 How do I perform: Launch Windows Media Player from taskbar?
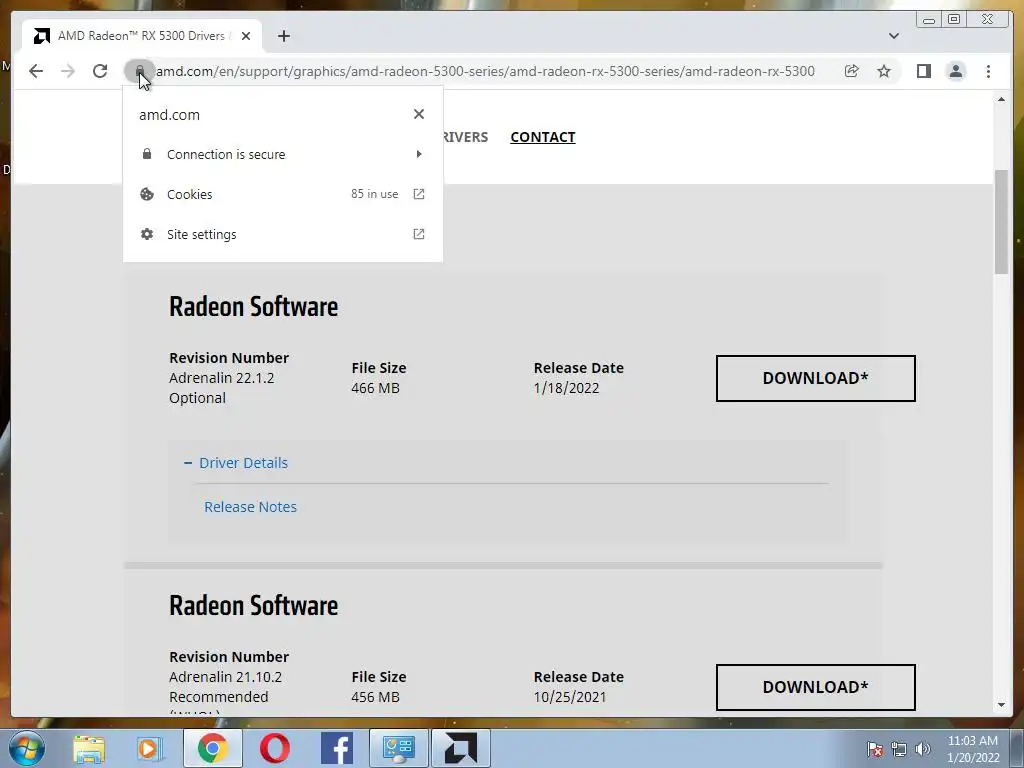[x=150, y=748]
